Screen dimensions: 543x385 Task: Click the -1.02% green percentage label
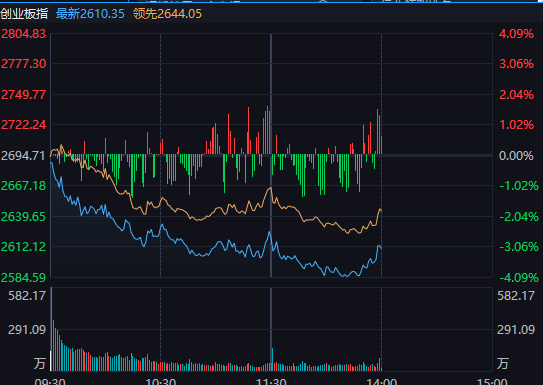pyautogui.click(x=519, y=186)
